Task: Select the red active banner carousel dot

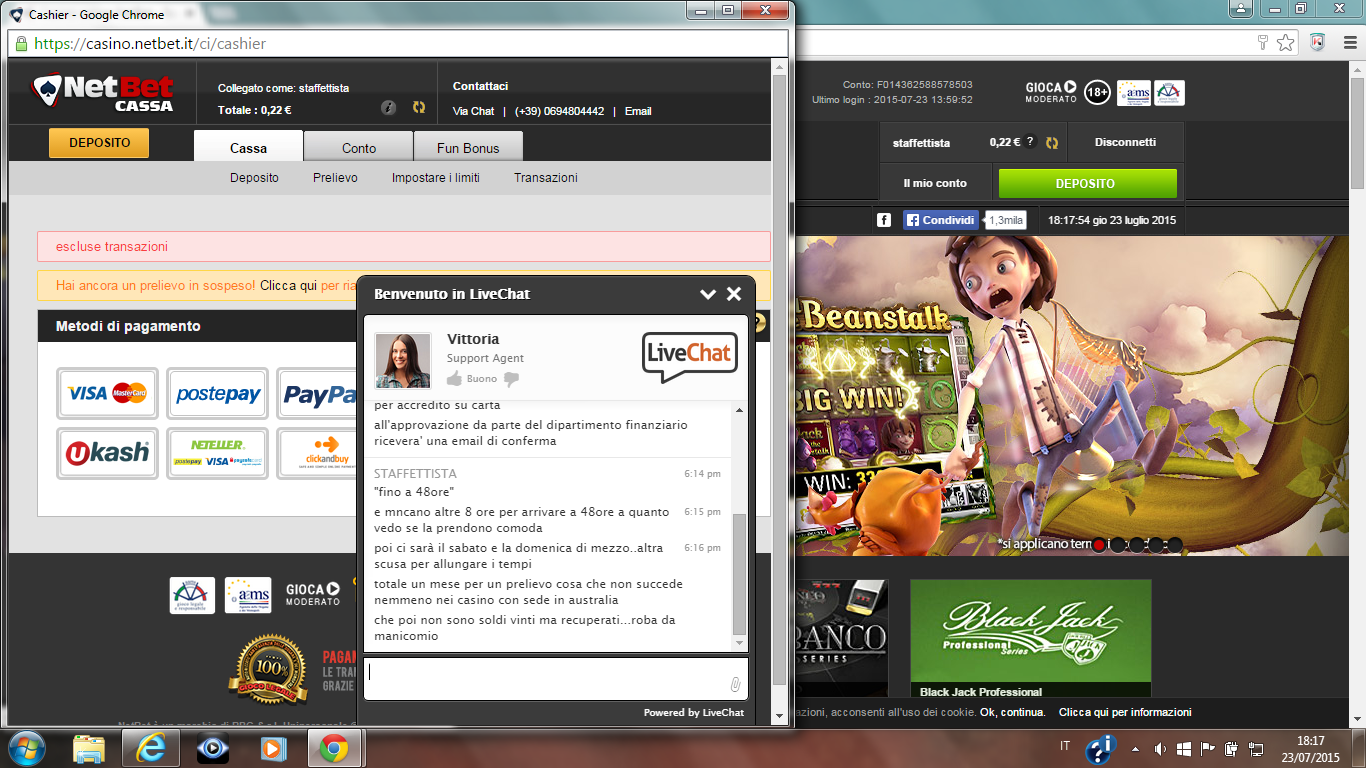Action: (x=1099, y=545)
